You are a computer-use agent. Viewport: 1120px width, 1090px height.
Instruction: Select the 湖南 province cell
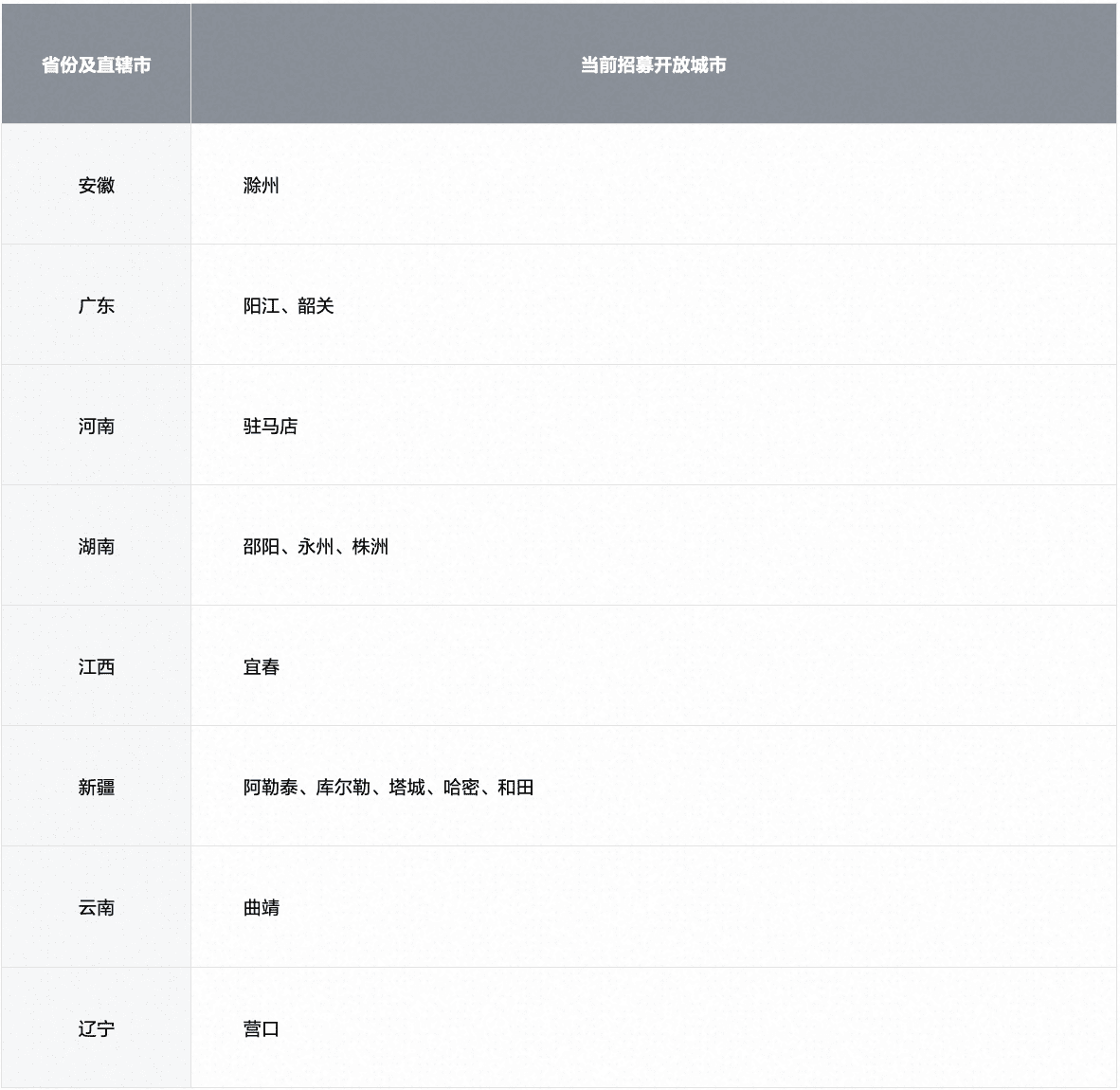pos(97,547)
